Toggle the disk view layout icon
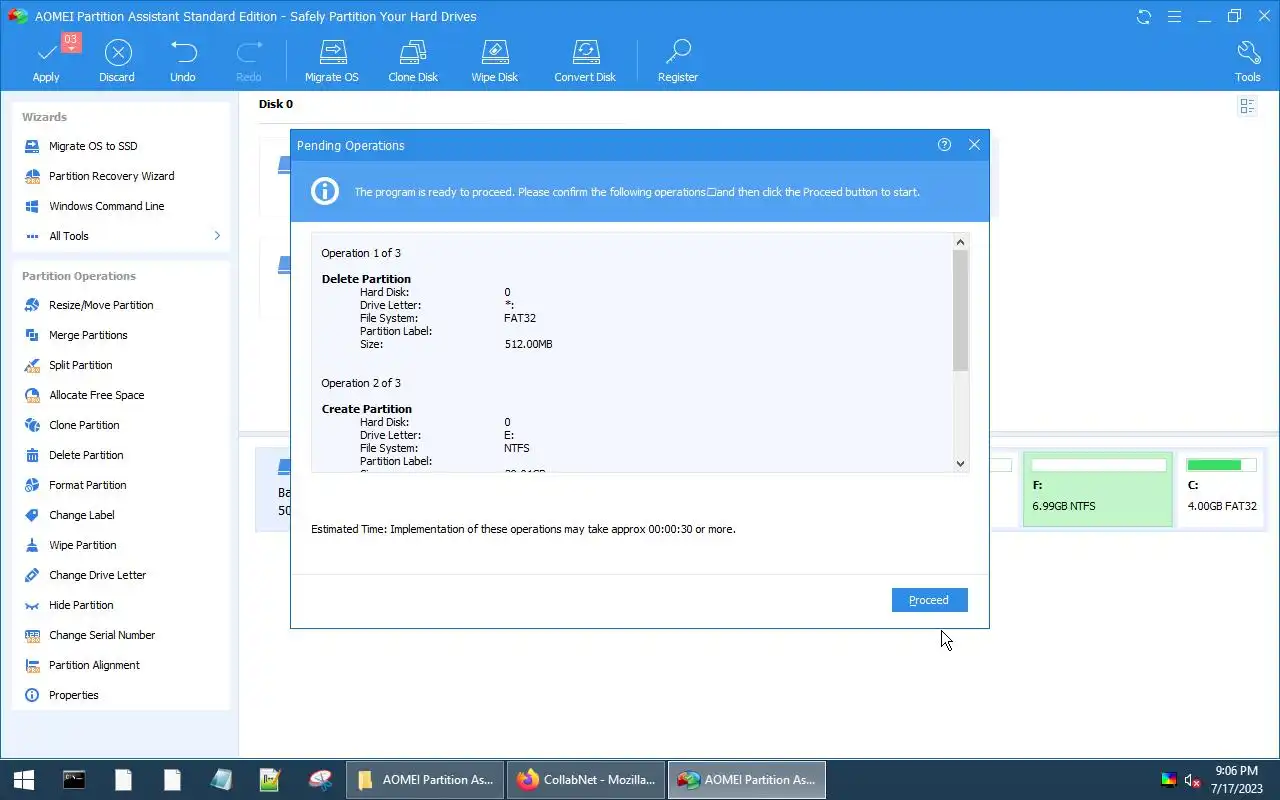Screen dimensions: 1280x800 click(1247, 106)
